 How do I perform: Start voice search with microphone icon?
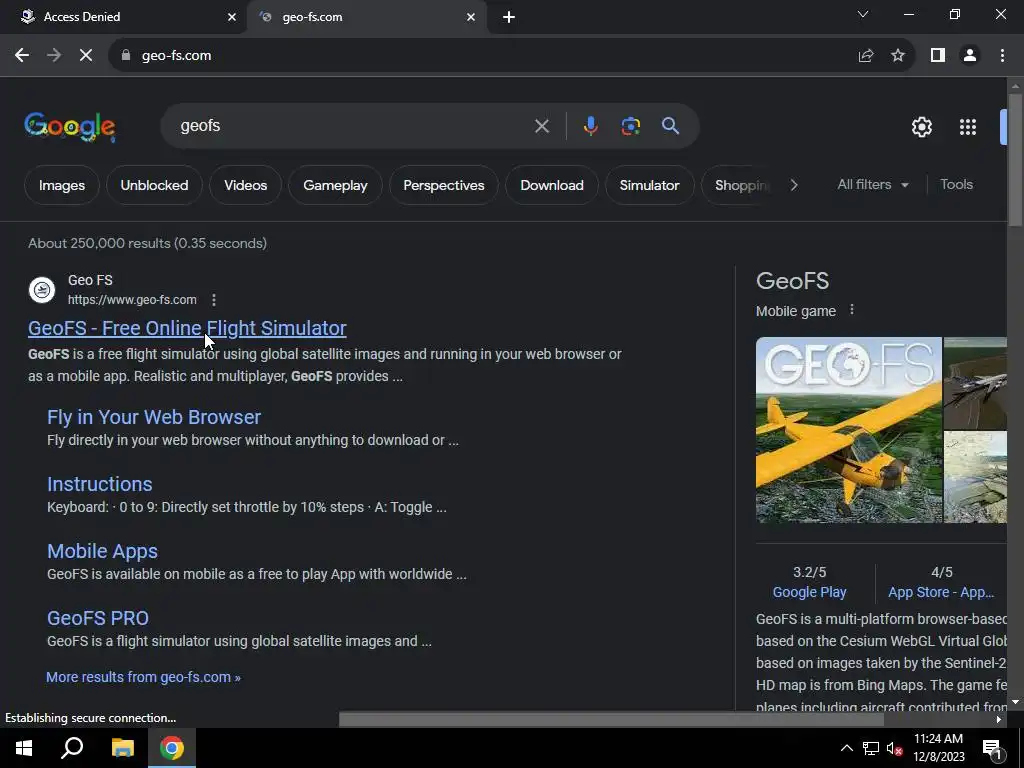click(x=590, y=126)
